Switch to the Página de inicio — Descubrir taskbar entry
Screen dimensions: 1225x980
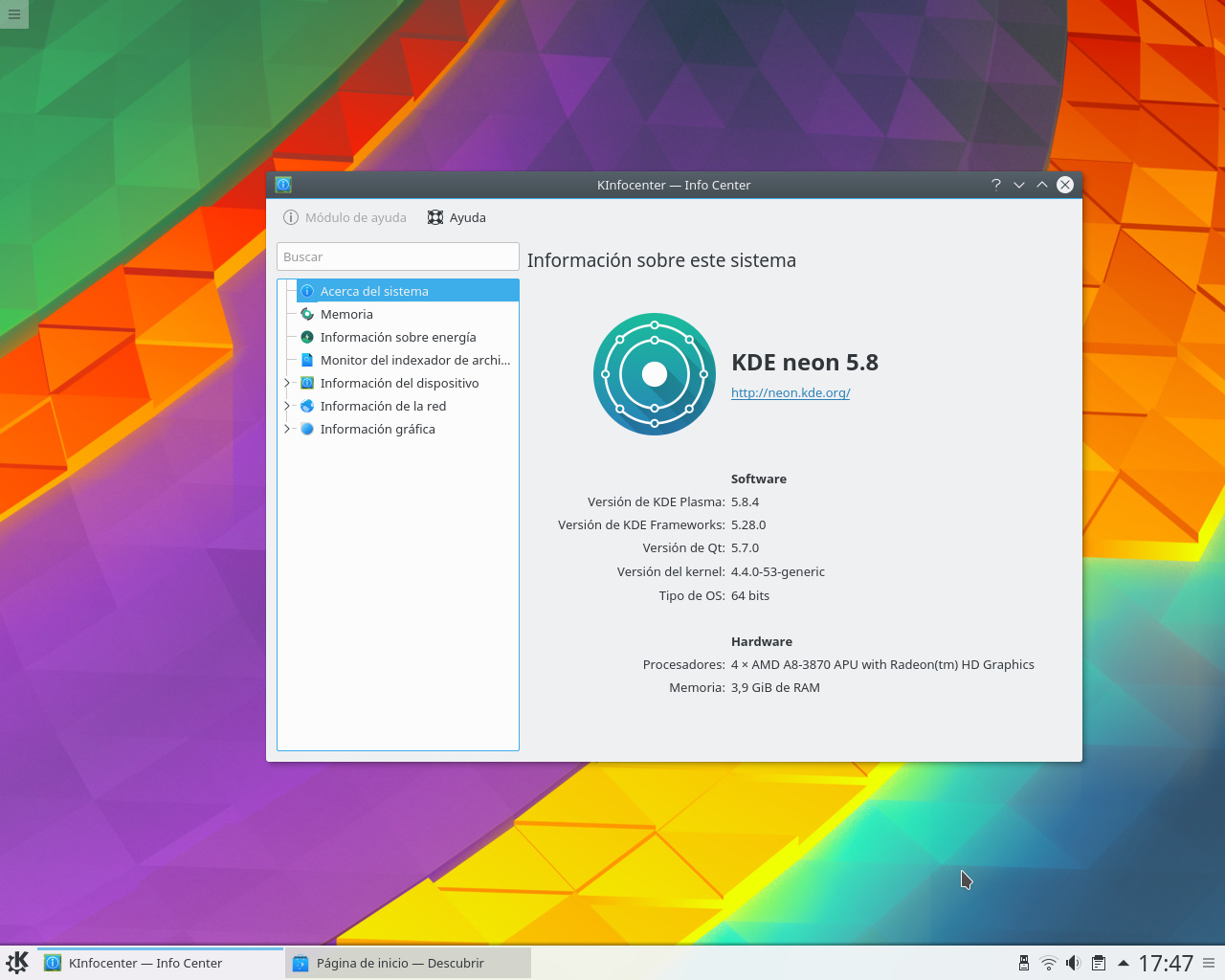tap(408, 963)
